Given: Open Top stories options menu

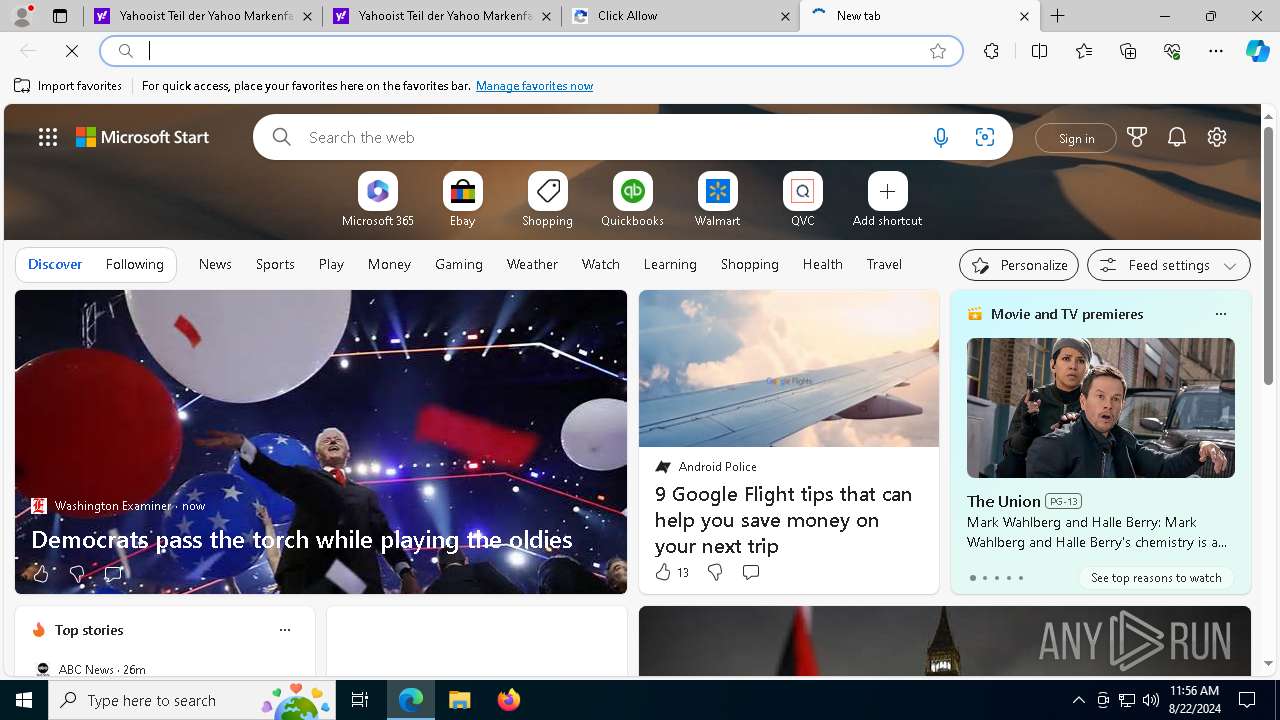Looking at the screenshot, I should click(x=285, y=630).
